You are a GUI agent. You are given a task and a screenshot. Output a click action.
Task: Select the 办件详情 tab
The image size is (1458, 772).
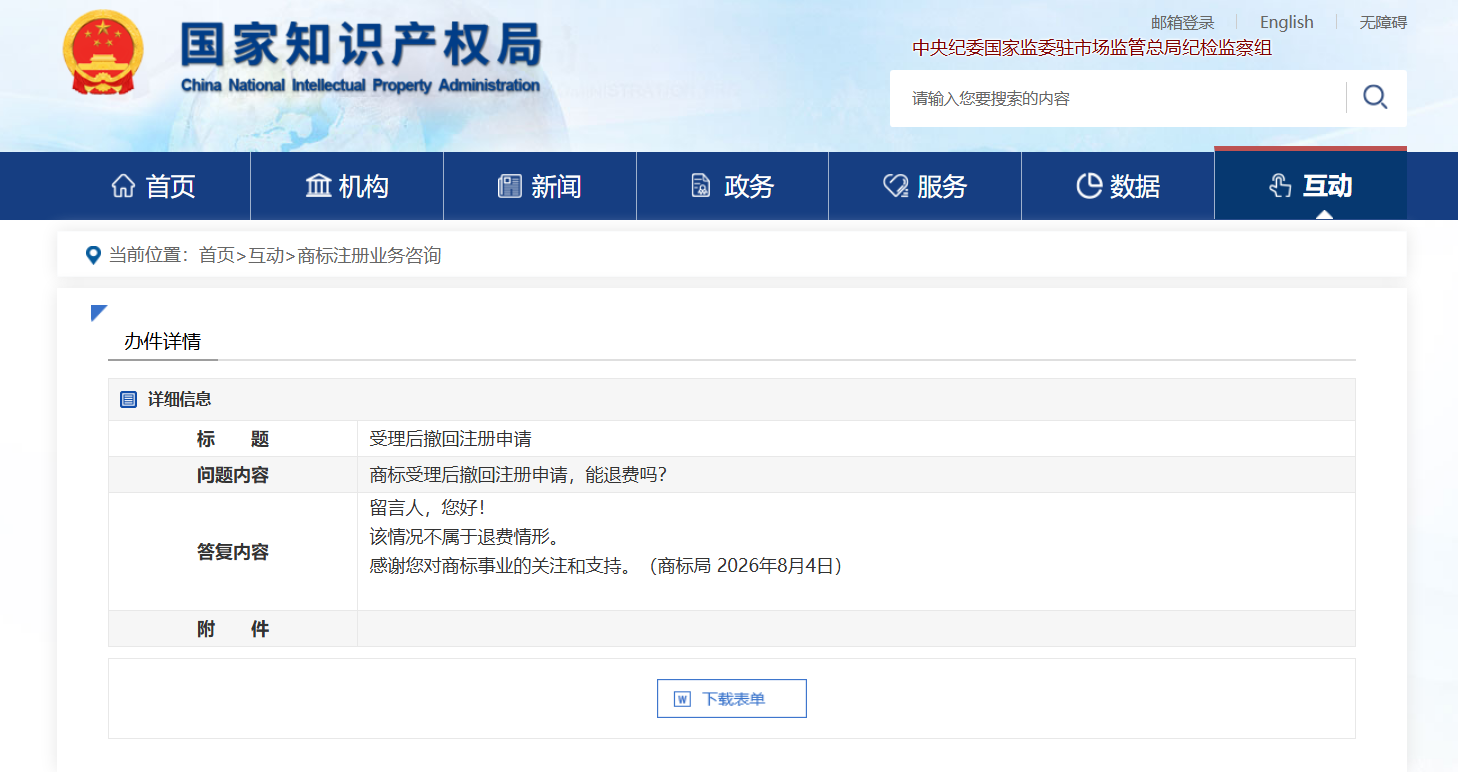tap(162, 341)
